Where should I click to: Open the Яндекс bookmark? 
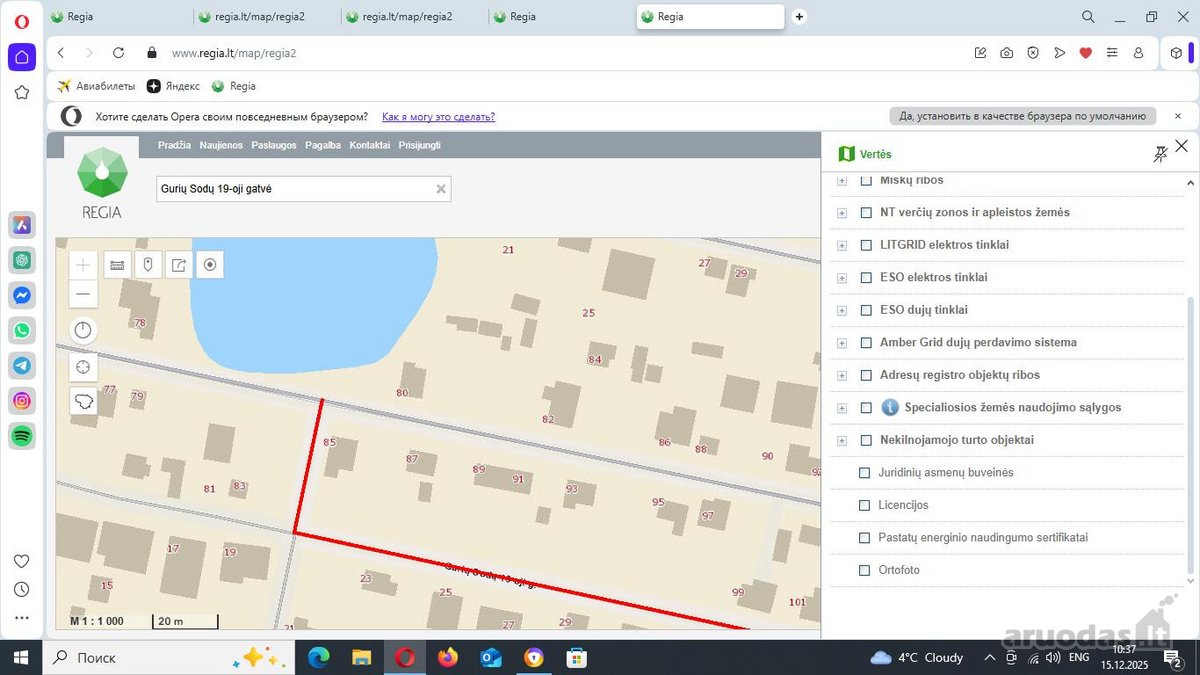(174, 86)
